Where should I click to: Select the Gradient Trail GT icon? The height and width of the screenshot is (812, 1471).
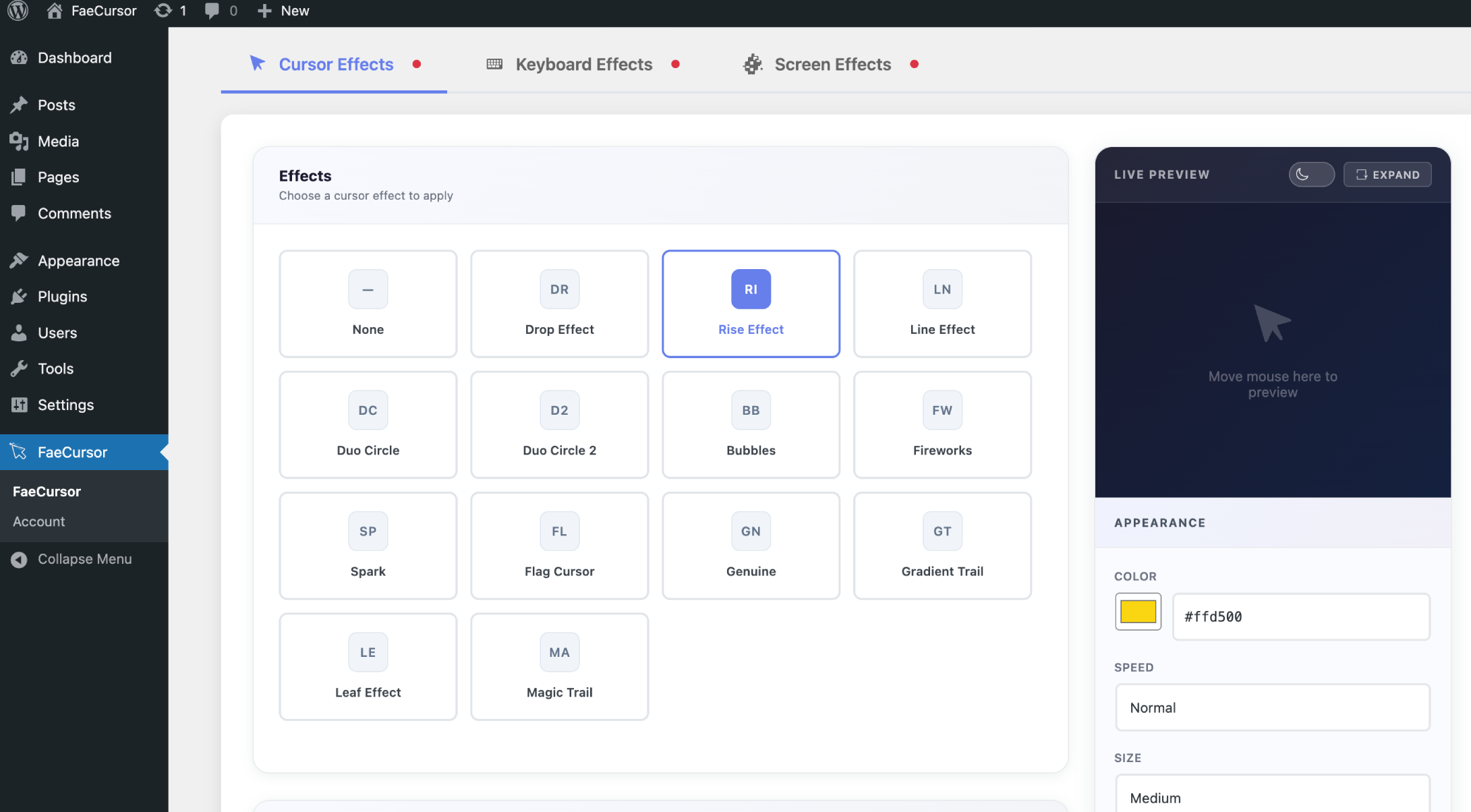942,531
